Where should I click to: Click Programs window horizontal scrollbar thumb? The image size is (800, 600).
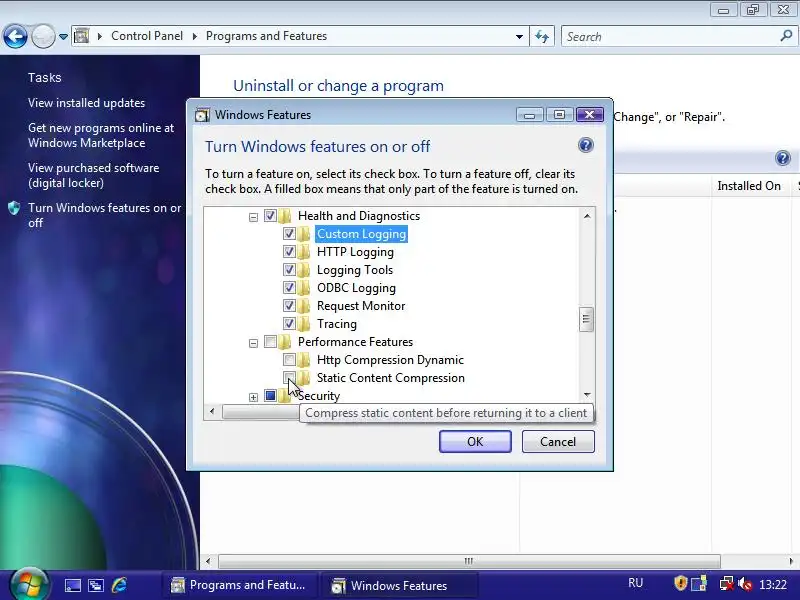(469, 561)
